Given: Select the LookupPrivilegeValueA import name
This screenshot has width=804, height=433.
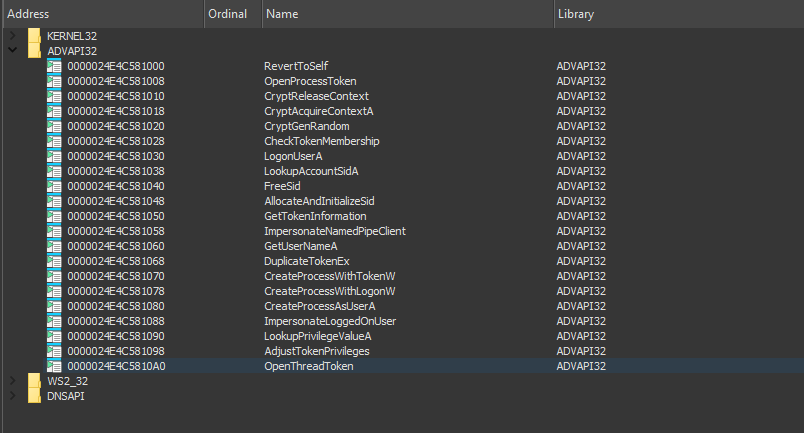Looking at the screenshot, I should point(317,336).
